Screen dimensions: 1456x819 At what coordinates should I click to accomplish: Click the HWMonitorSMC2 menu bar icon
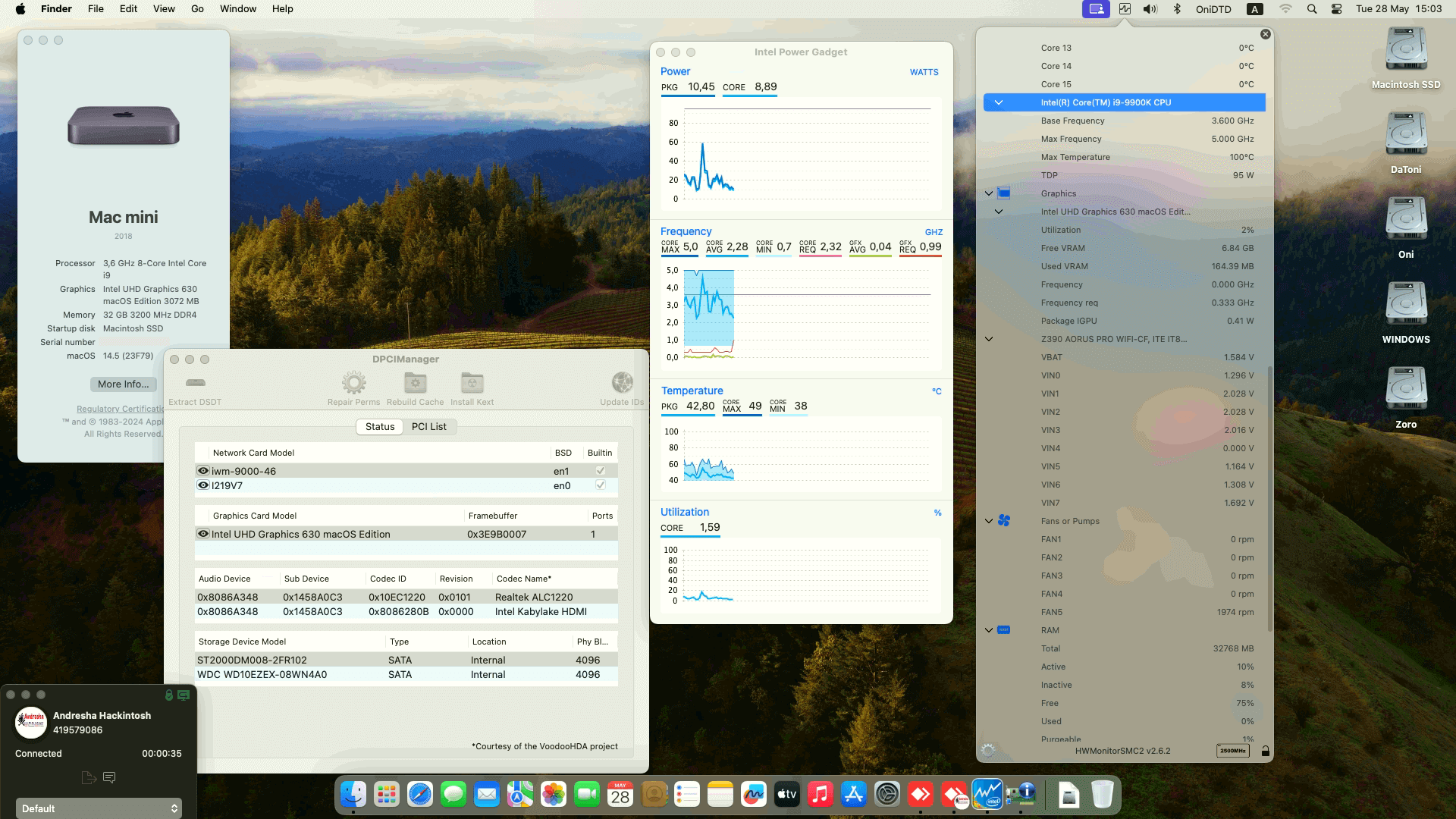1125,9
